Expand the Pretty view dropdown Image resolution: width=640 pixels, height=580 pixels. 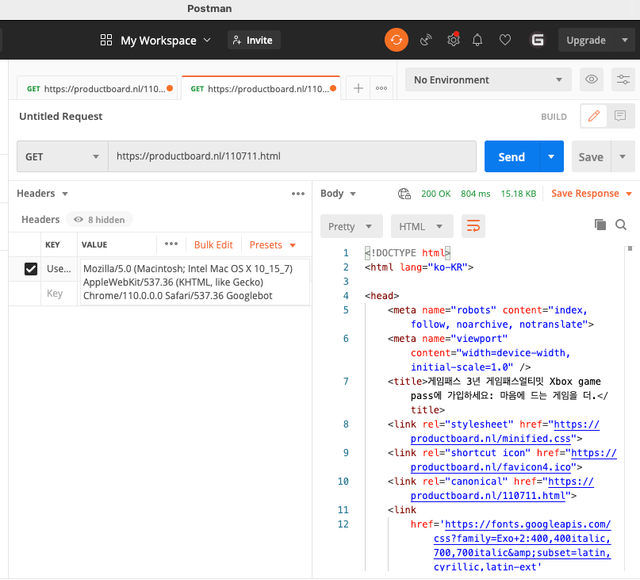(x=351, y=226)
